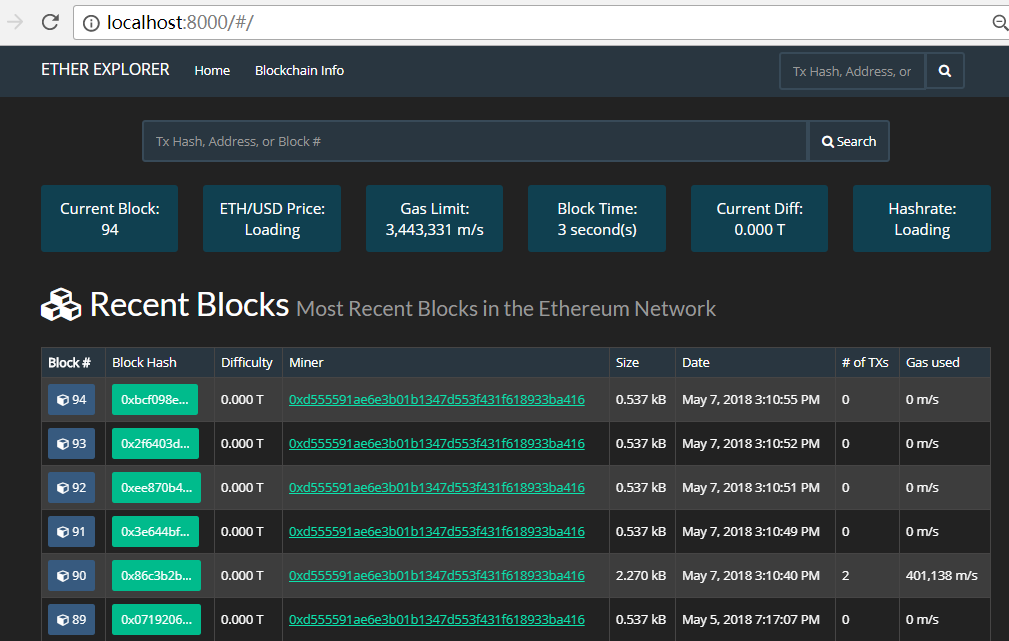Open block hash 0x86c3b2b button
1009x641 pixels.
(155, 576)
